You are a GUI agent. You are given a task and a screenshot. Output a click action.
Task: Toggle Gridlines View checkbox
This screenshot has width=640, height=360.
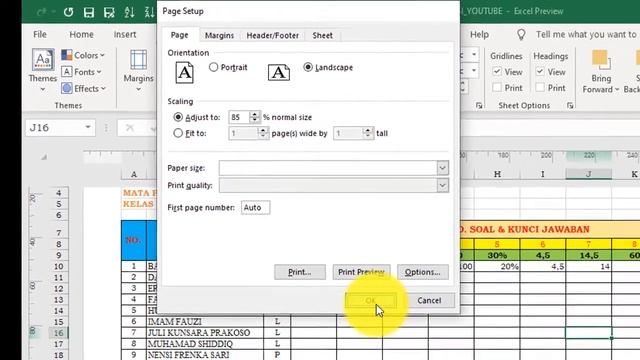[x=497, y=71]
